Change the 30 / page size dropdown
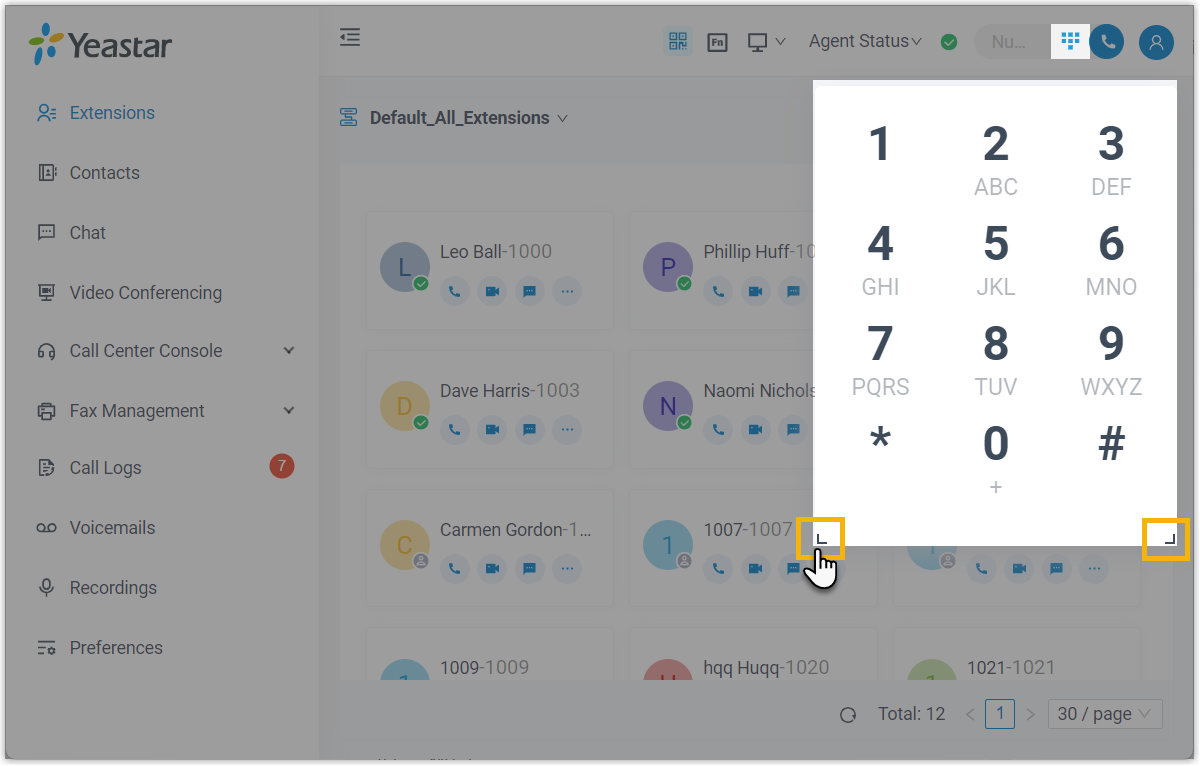 point(1104,714)
